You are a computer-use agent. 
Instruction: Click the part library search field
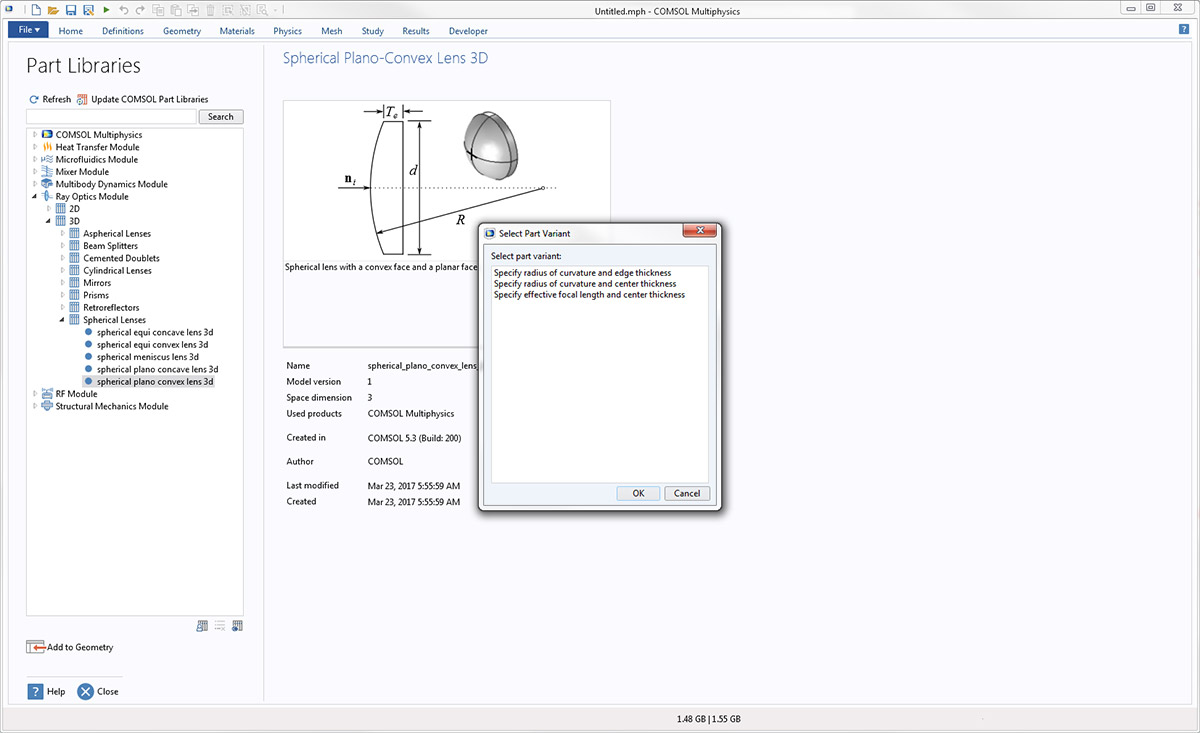[x=112, y=117]
